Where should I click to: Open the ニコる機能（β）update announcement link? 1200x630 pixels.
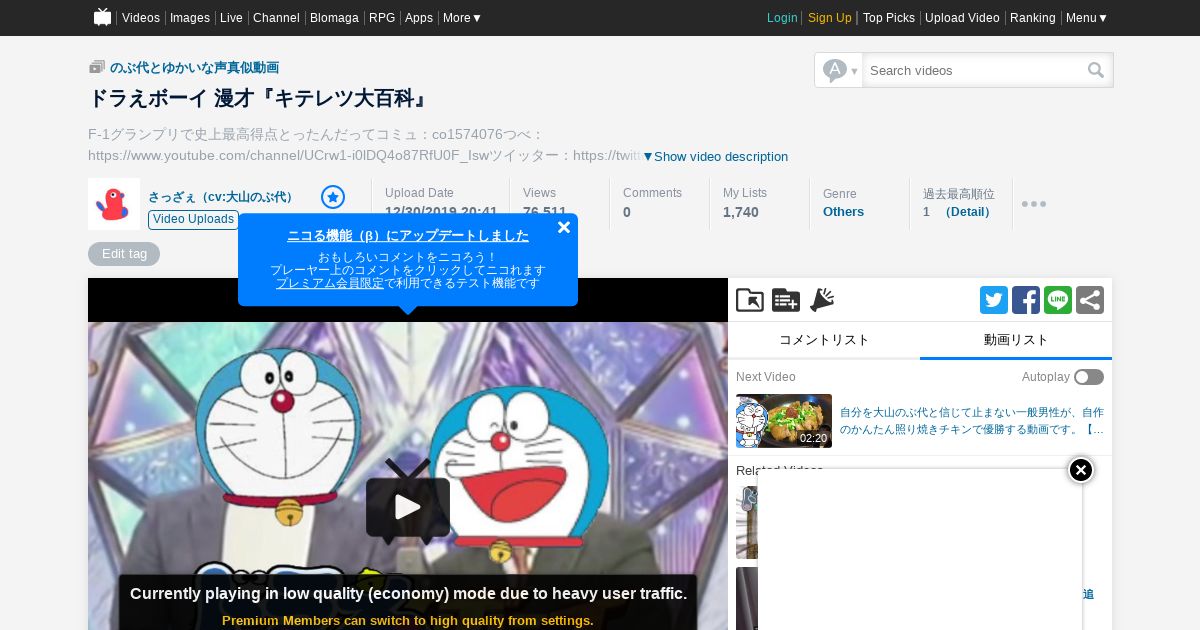[408, 236]
